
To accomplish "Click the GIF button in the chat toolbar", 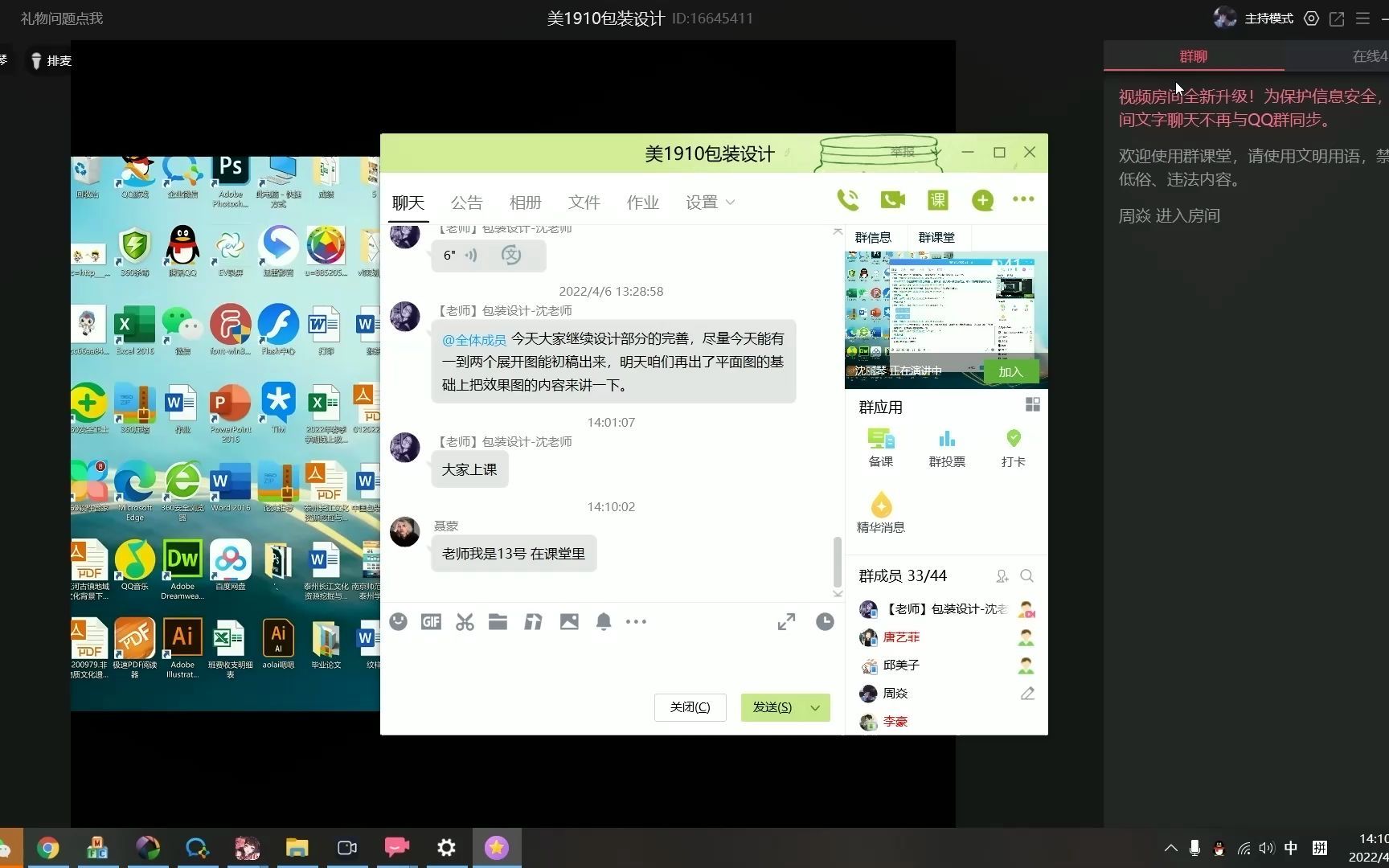I will click(x=431, y=621).
